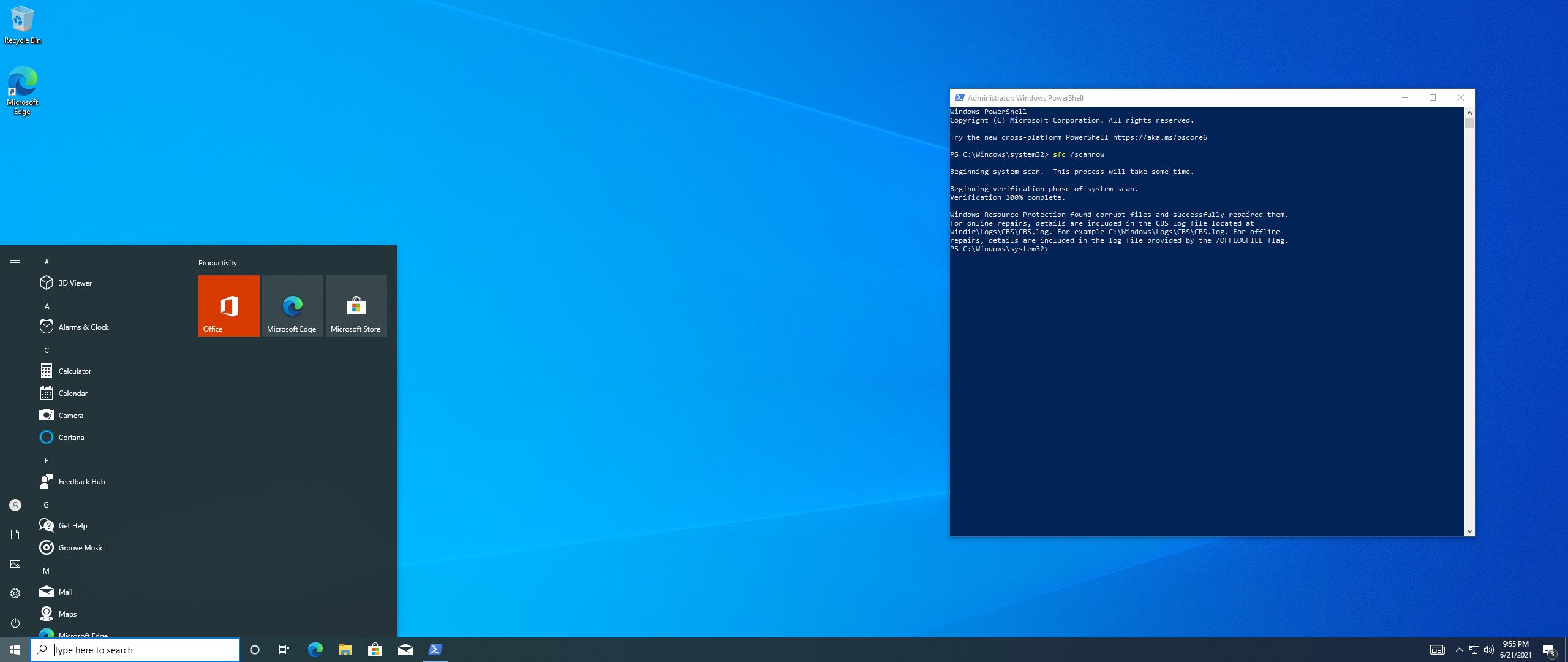
Task: Open Microsoft Edge desktop shortcut
Action: [x=22, y=91]
